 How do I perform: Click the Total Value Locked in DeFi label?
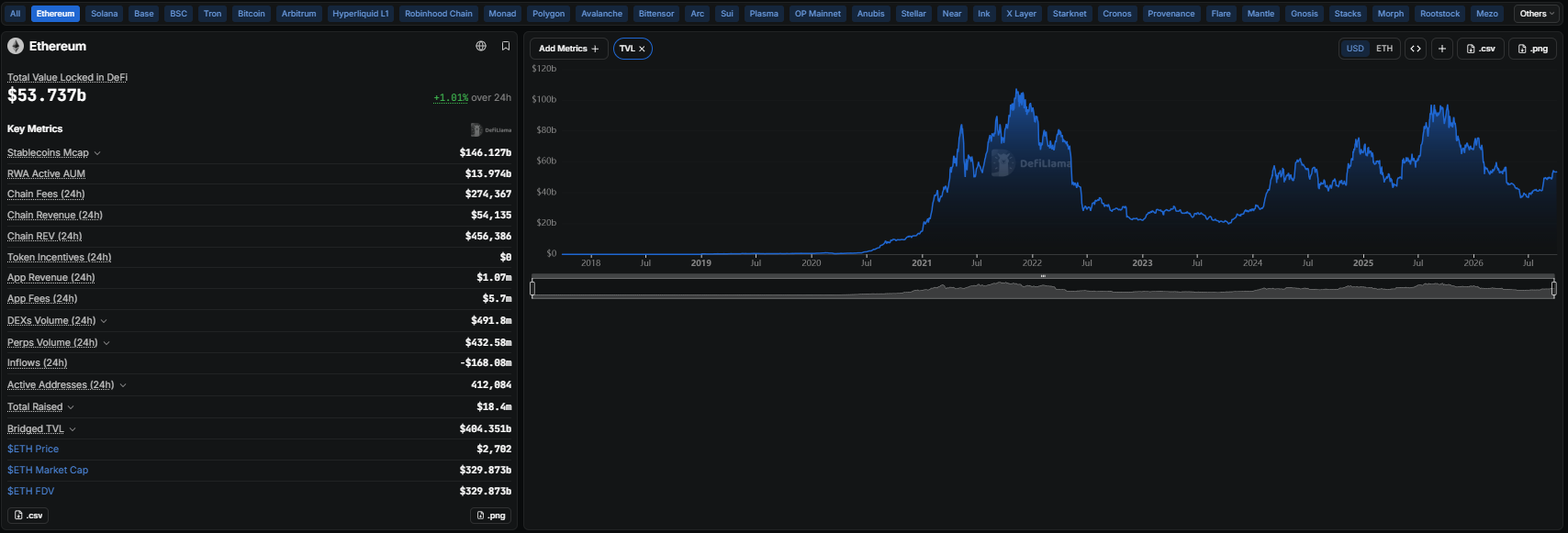(68, 78)
